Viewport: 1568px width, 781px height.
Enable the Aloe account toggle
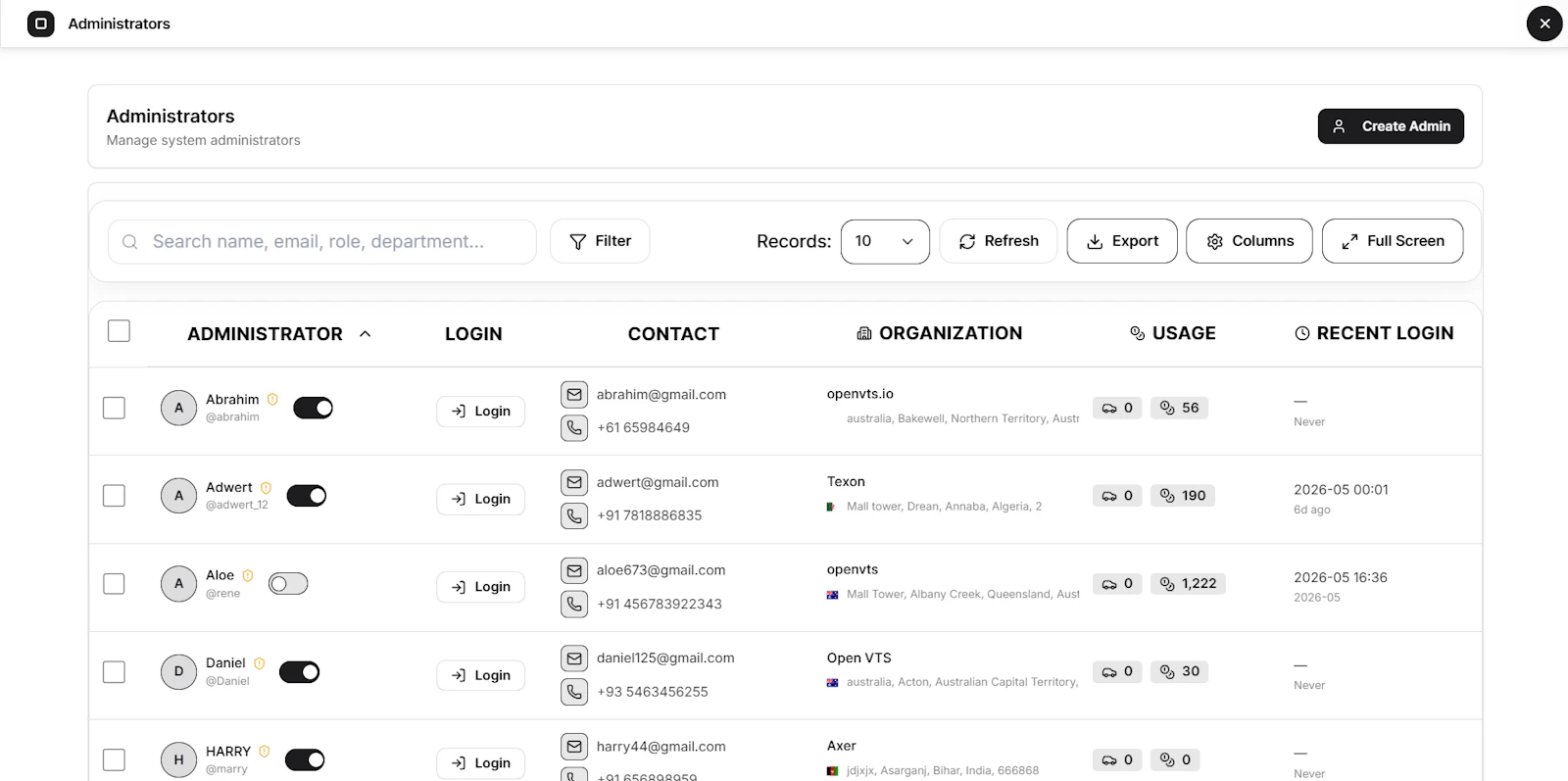(x=288, y=584)
